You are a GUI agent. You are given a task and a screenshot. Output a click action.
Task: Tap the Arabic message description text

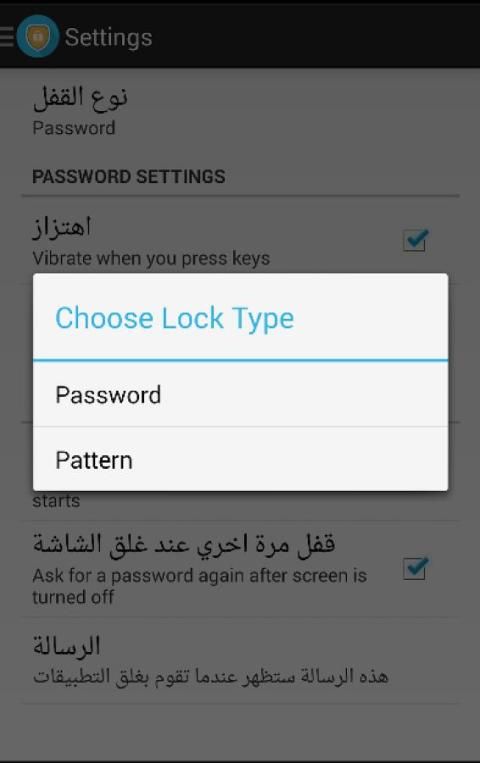pyautogui.click(x=210, y=676)
